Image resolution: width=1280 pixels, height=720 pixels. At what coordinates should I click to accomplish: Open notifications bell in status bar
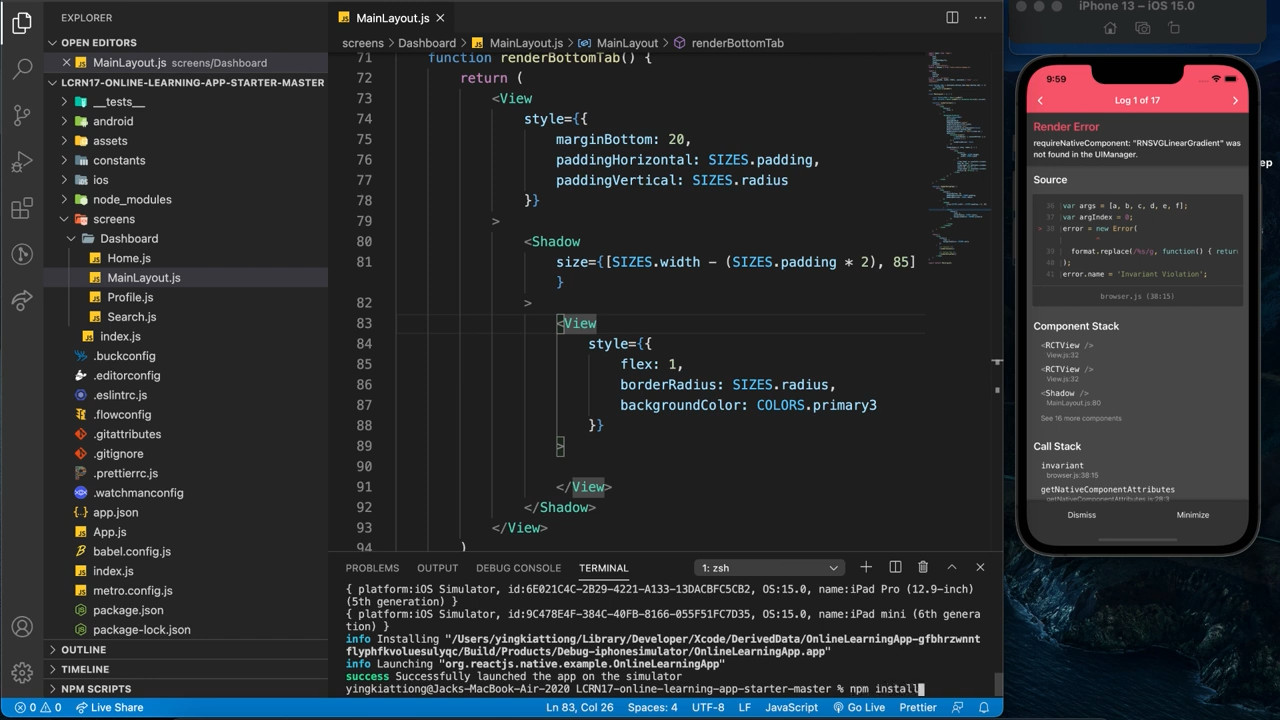pyautogui.click(x=983, y=707)
